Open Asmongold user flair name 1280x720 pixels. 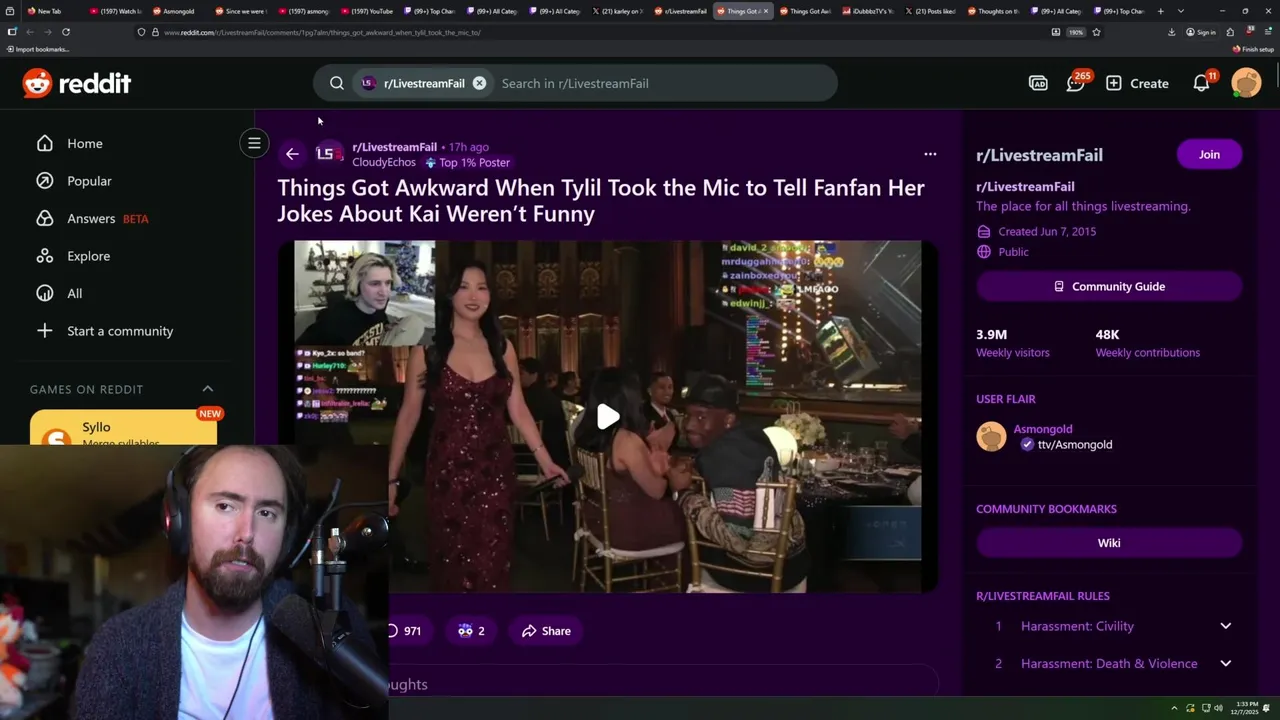[x=1043, y=429]
